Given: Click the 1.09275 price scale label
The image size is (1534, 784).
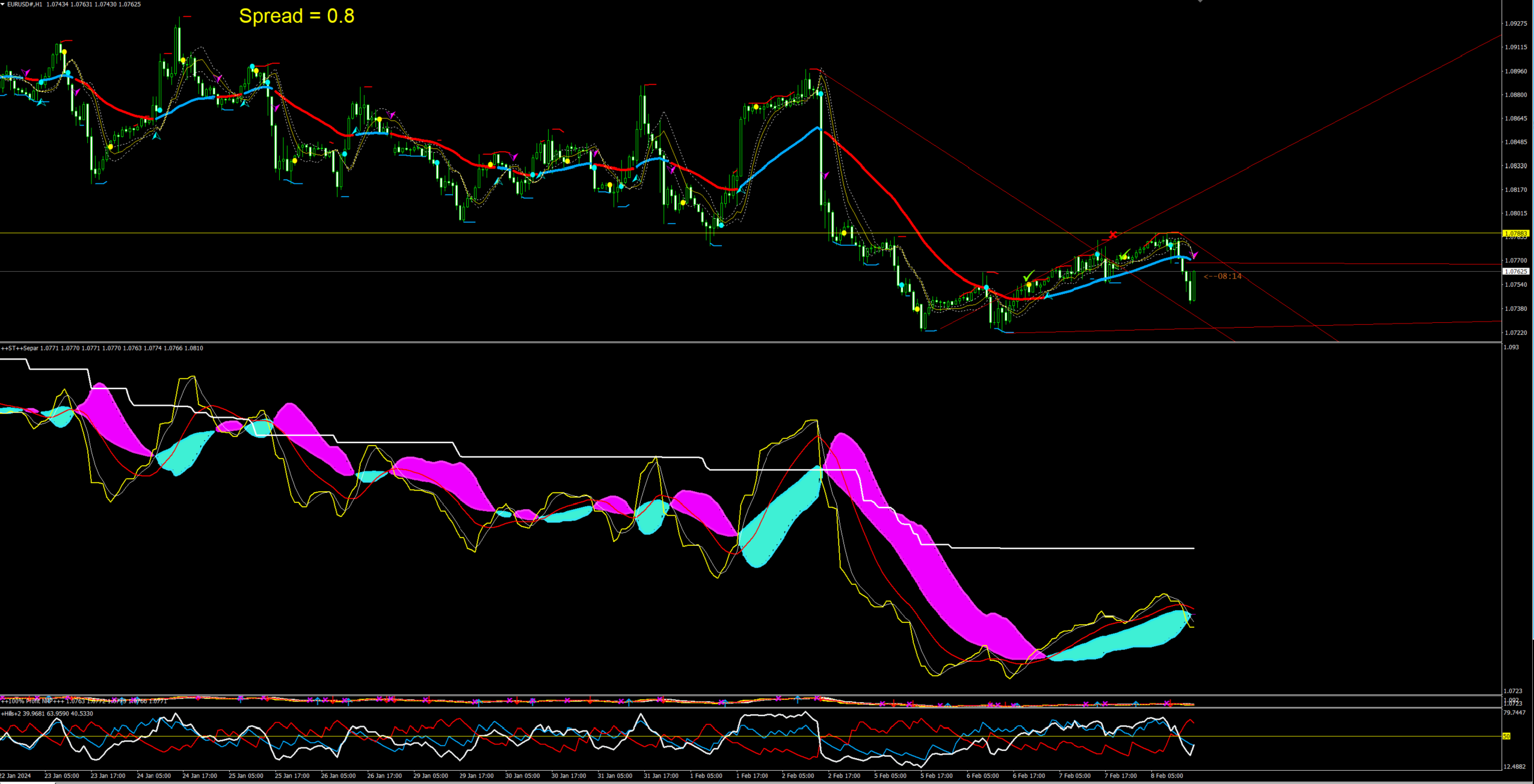Looking at the screenshot, I should point(1515,23).
